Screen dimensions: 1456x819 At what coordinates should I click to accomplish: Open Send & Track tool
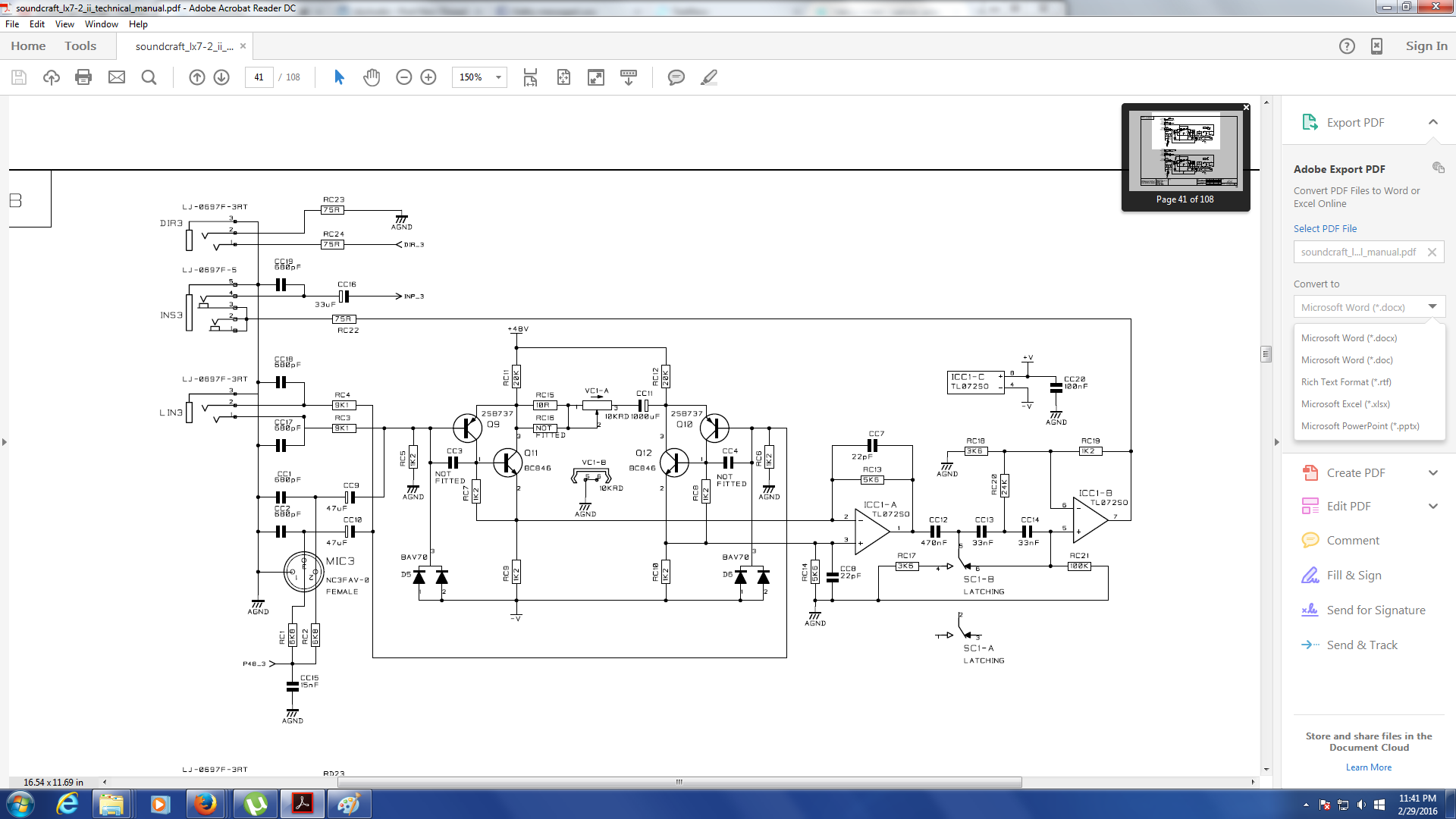[1362, 645]
